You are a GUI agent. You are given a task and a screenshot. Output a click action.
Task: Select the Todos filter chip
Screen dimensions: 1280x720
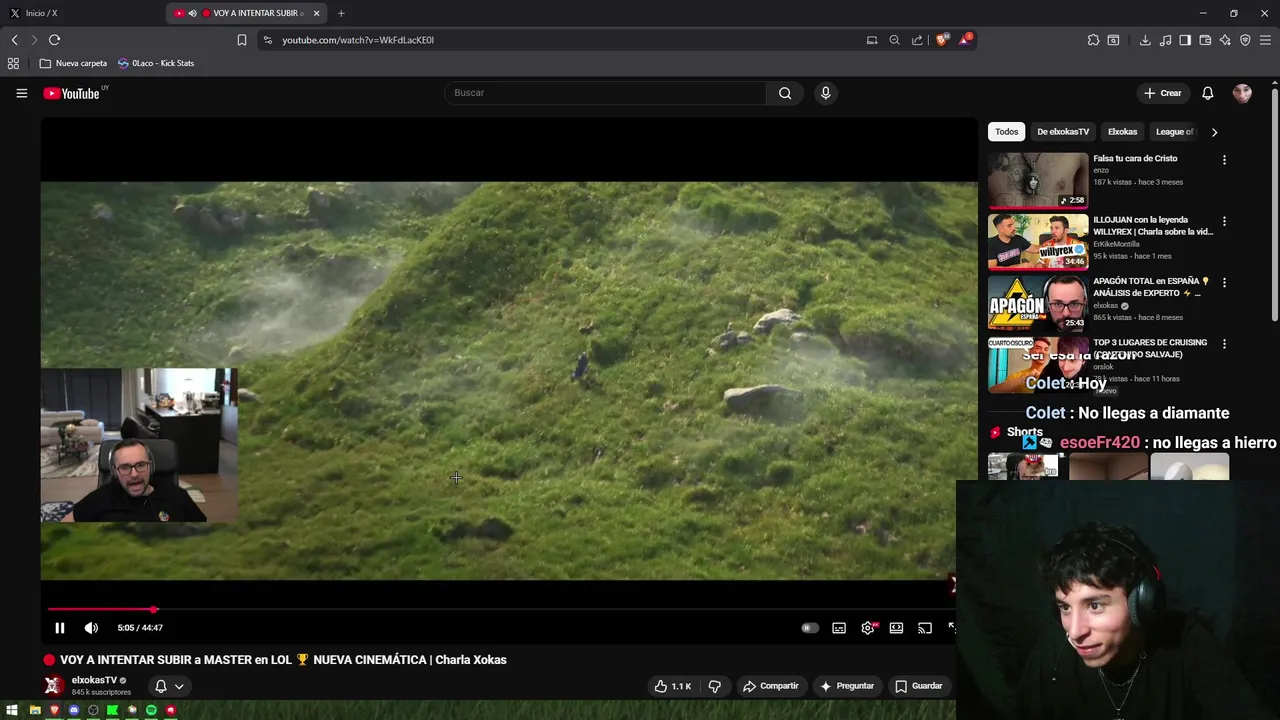coord(1007,132)
